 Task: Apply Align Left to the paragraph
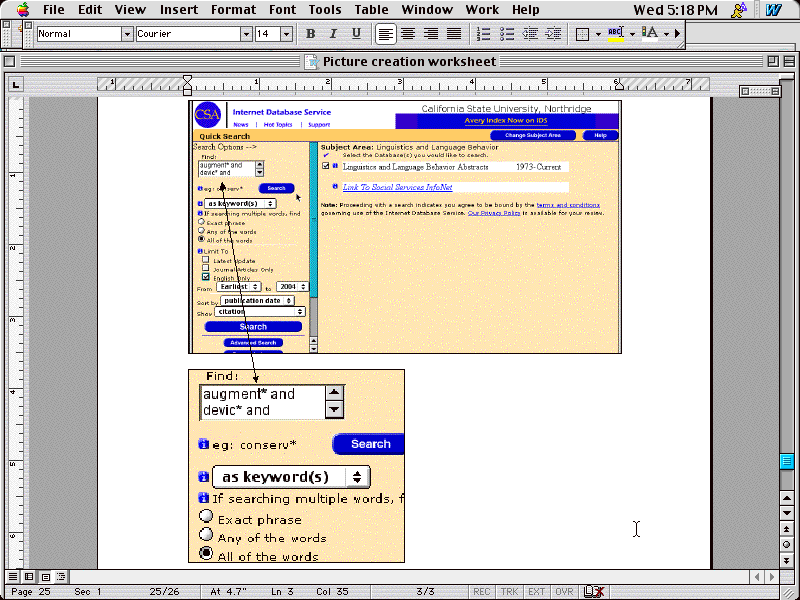coord(385,34)
